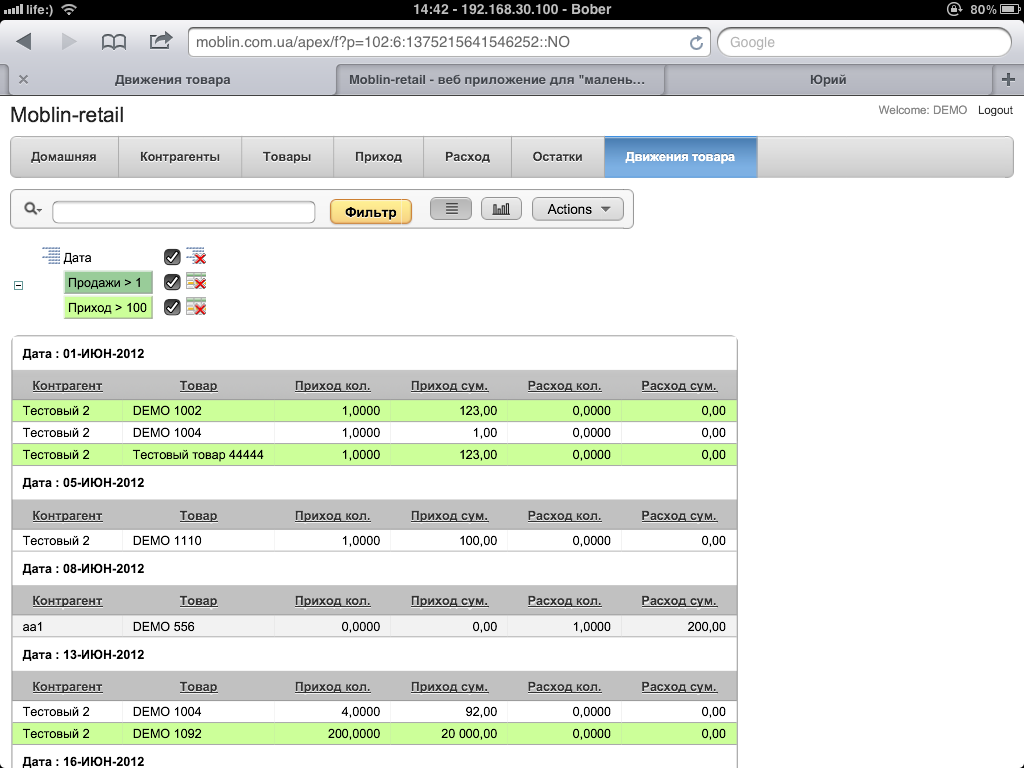
Task: Tap the rotation lock status icon
Action: [x=955, y=9]
